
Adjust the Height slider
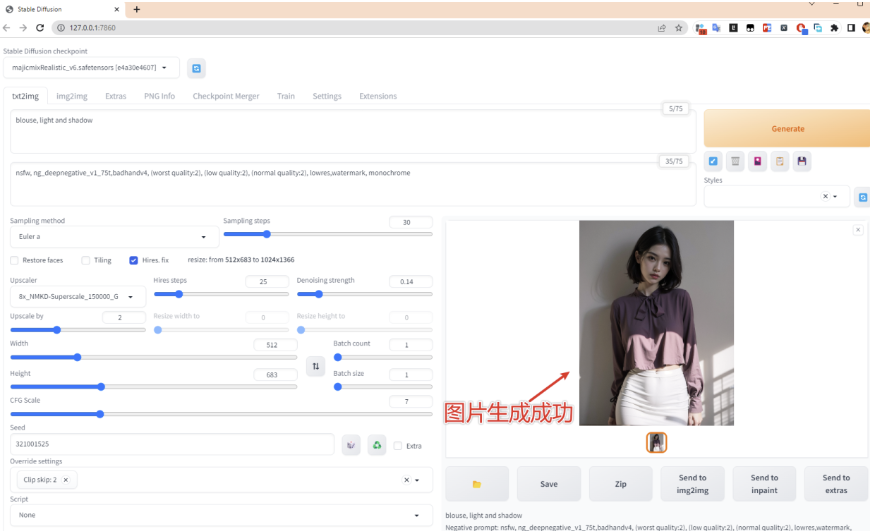pos(154,387)
